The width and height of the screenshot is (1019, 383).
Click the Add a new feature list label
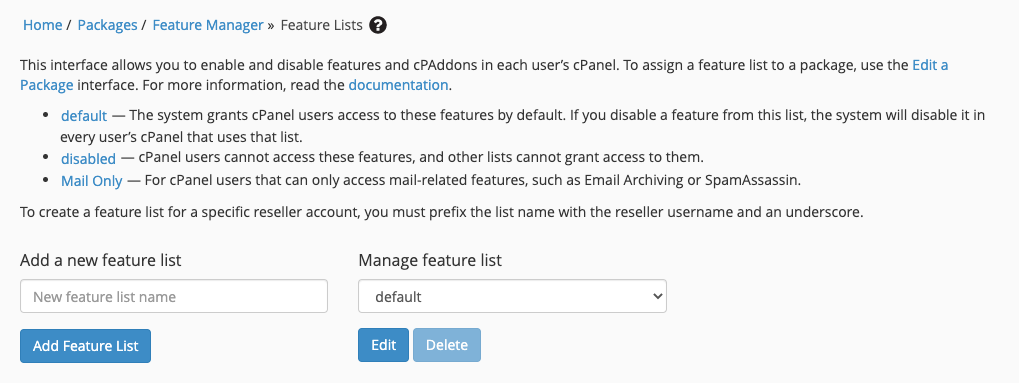[101, 261]
